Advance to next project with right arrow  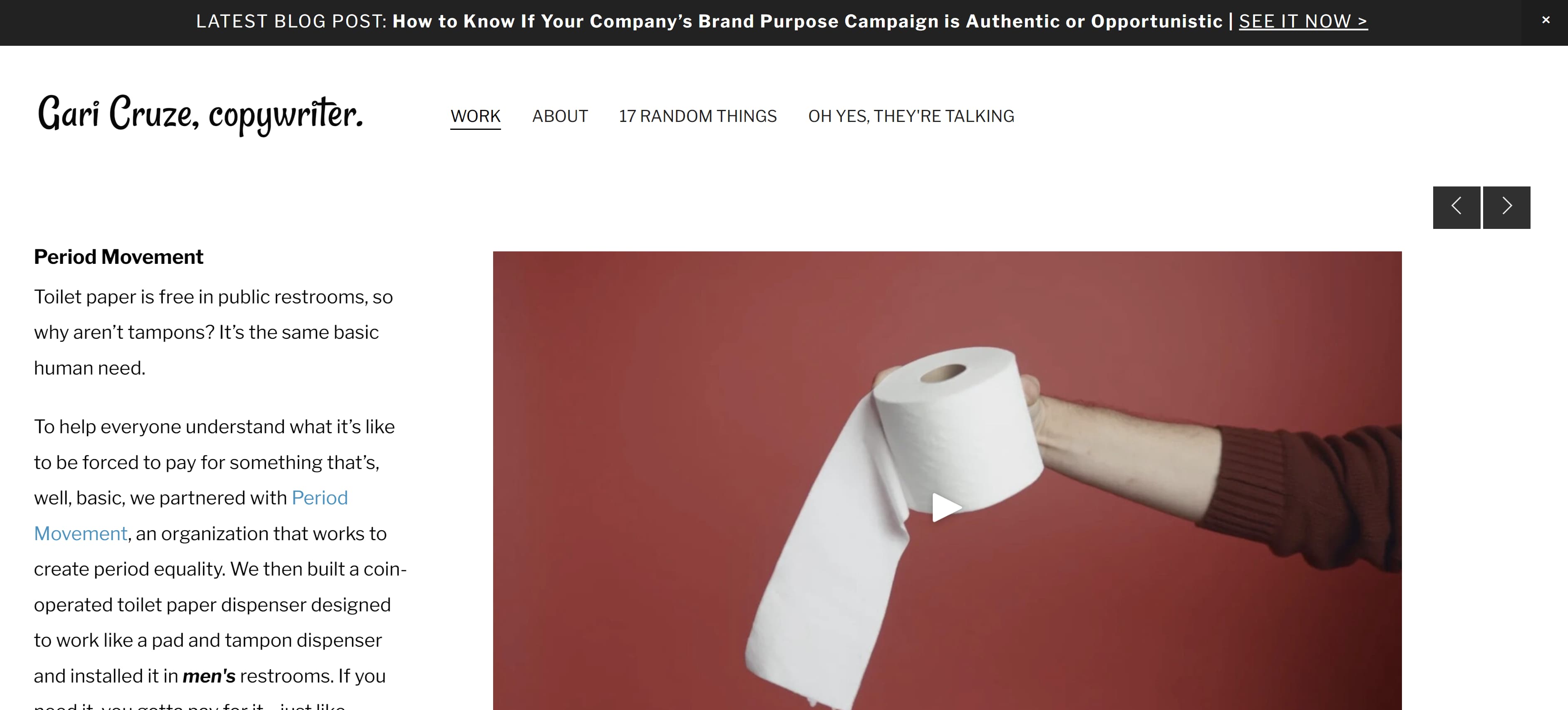[x=1506, y=207]
